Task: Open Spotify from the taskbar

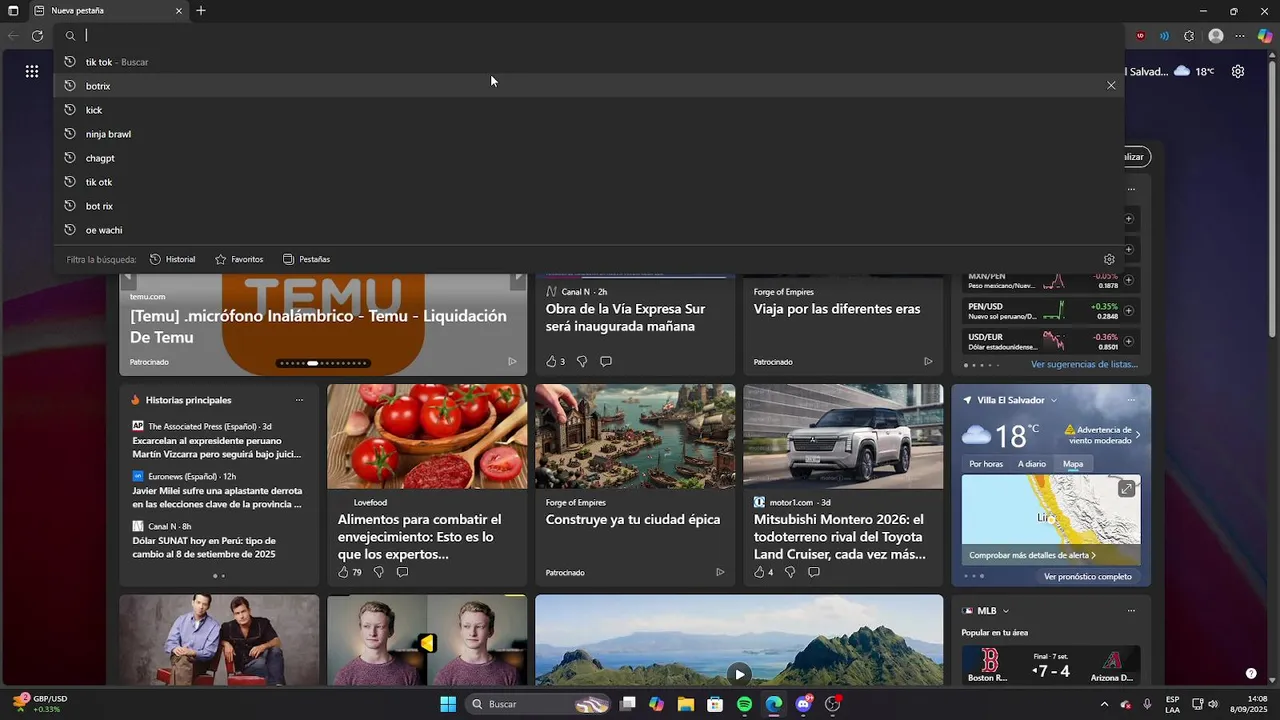Action: [744, 704]
